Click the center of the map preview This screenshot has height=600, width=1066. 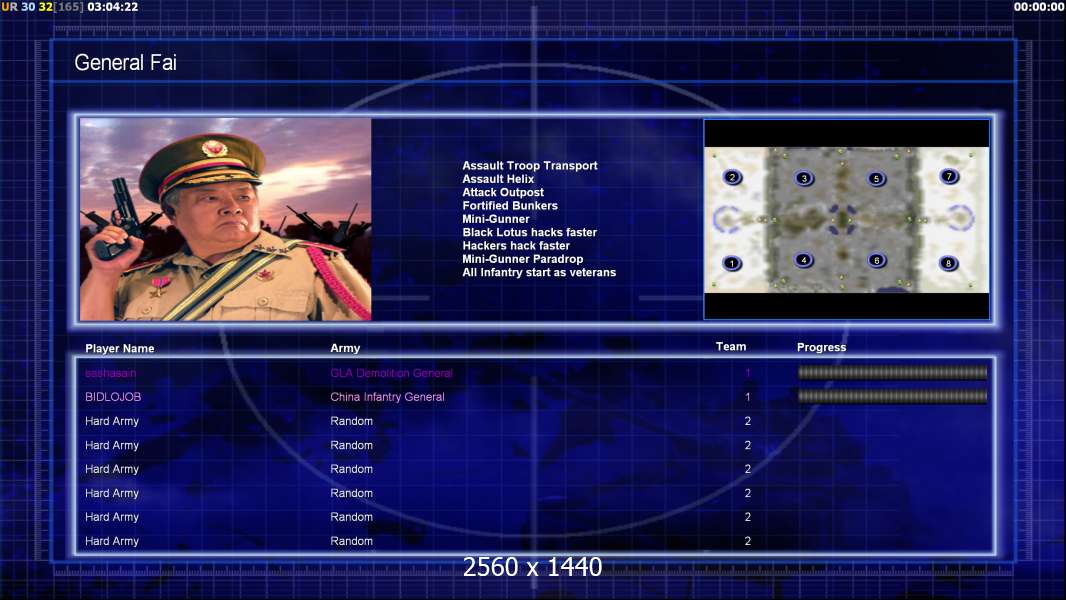846,219
